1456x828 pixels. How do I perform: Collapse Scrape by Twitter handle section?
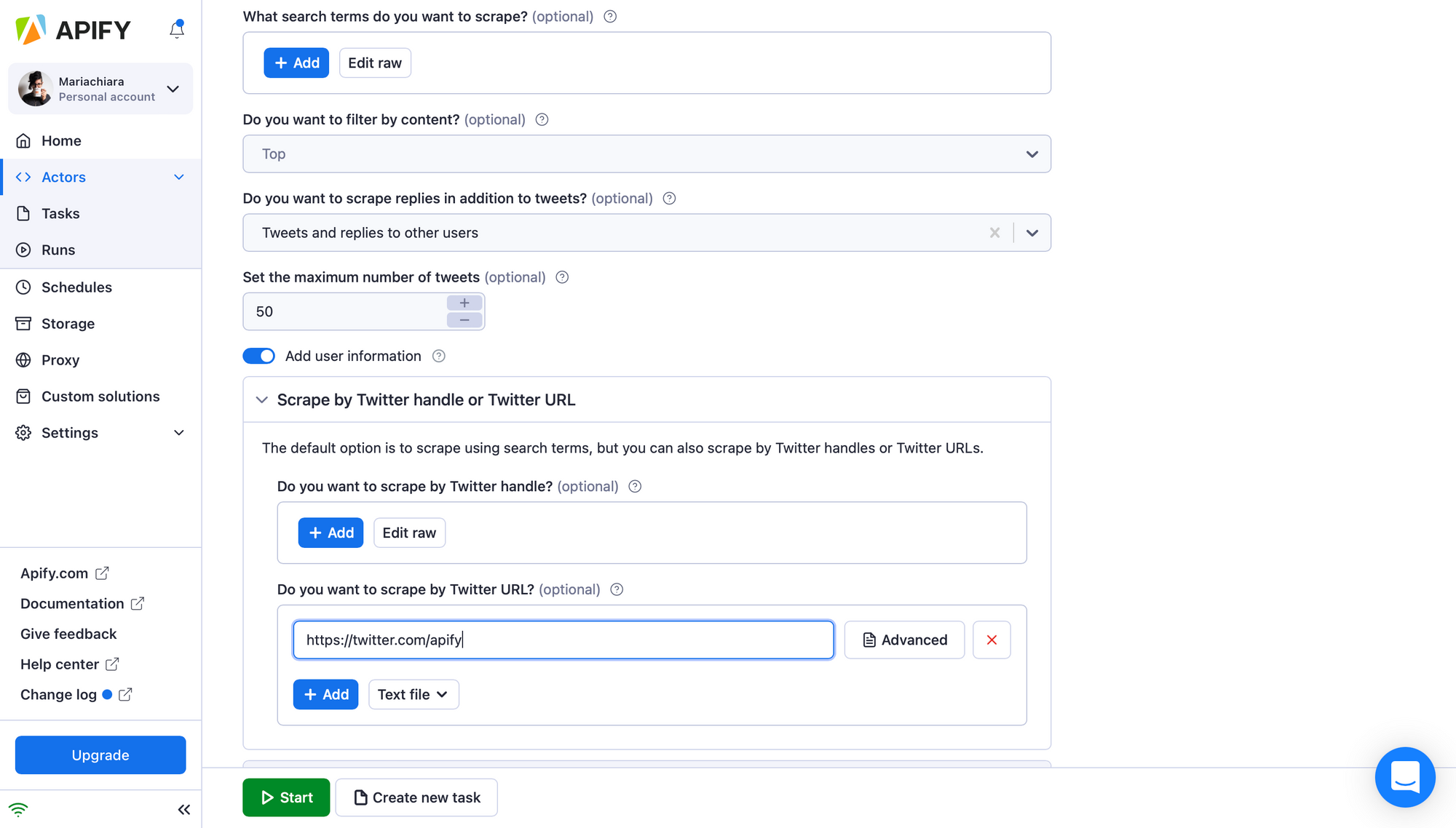point(262,399)
